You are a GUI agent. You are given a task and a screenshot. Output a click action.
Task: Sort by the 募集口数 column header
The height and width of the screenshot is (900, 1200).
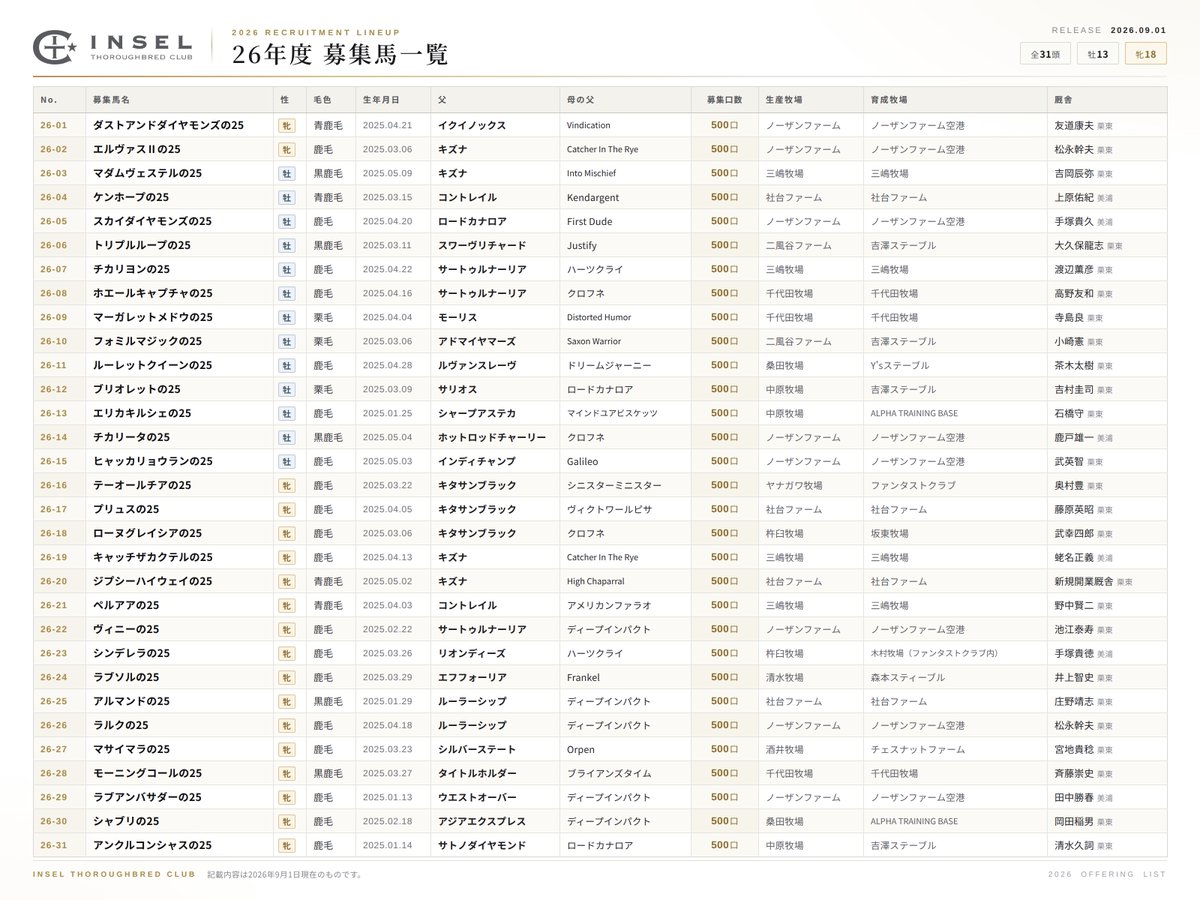725,100
